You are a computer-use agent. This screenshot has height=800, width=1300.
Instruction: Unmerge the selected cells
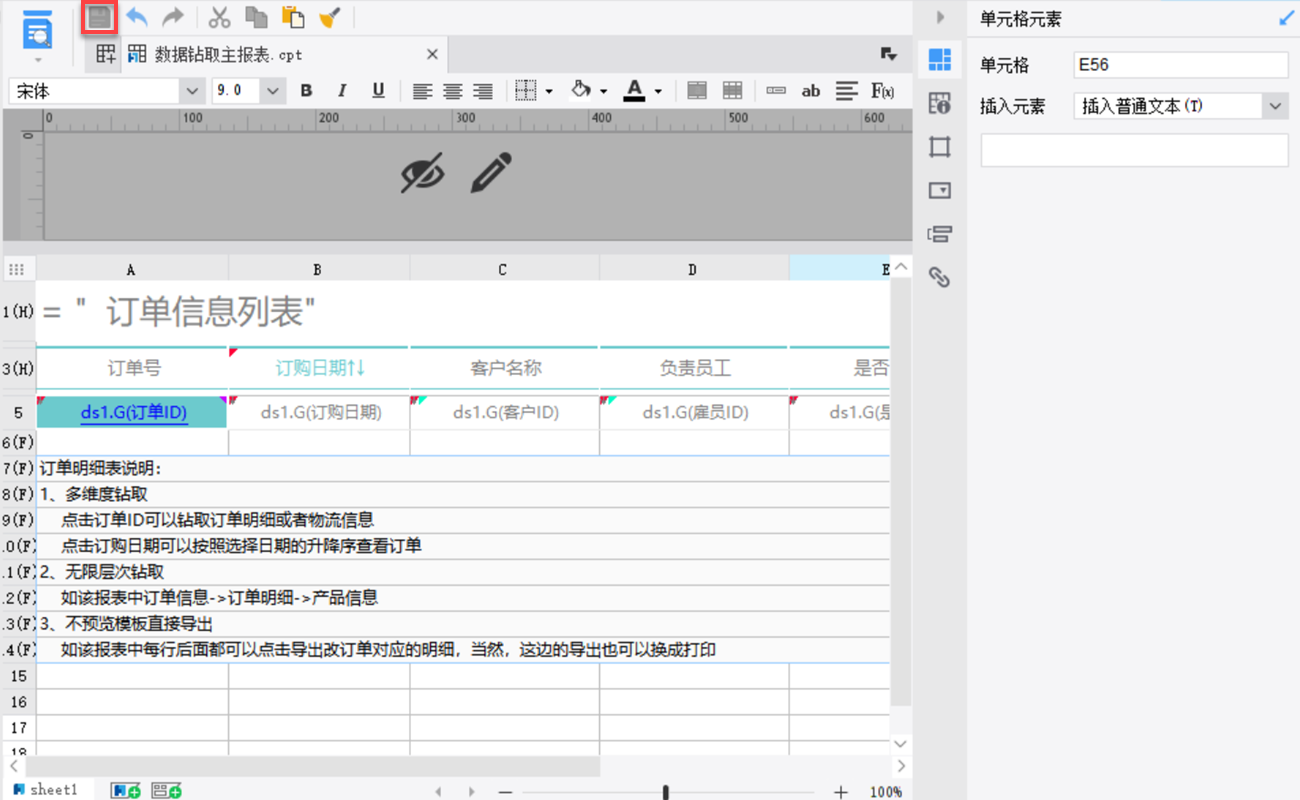point(732,91)
